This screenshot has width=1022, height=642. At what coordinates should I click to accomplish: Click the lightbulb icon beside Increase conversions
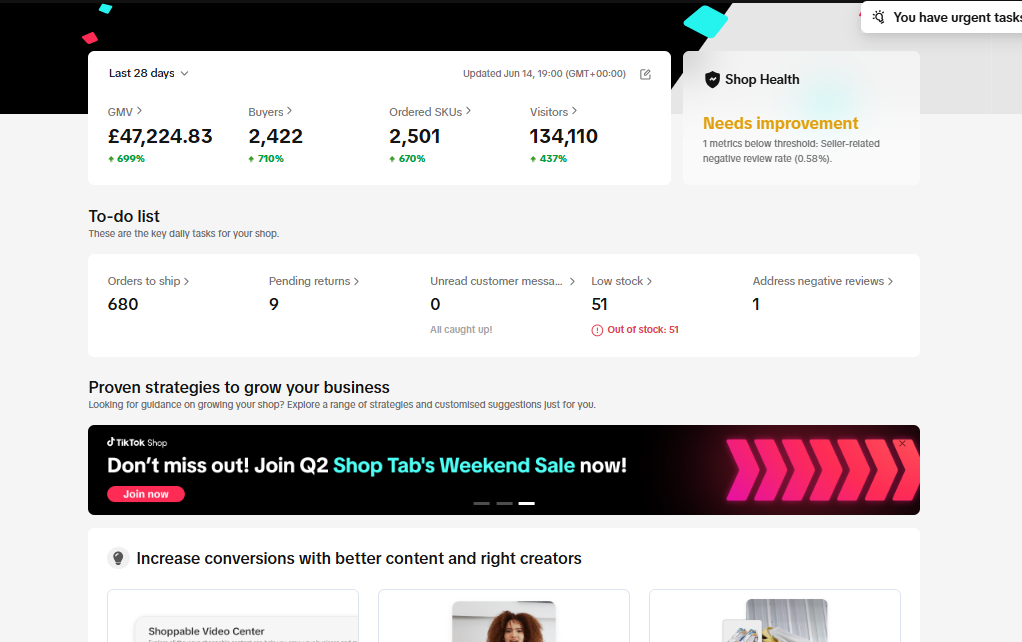(x=118, y=559)
